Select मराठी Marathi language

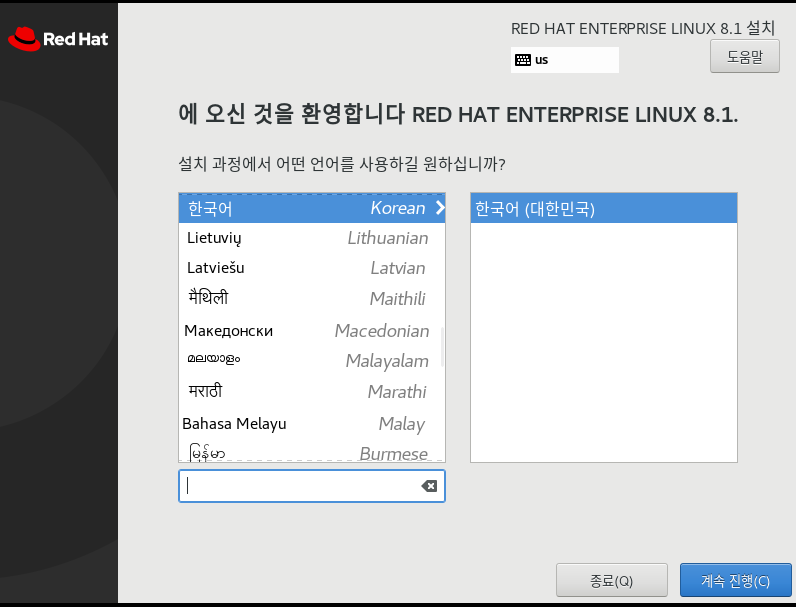[312, 392]
